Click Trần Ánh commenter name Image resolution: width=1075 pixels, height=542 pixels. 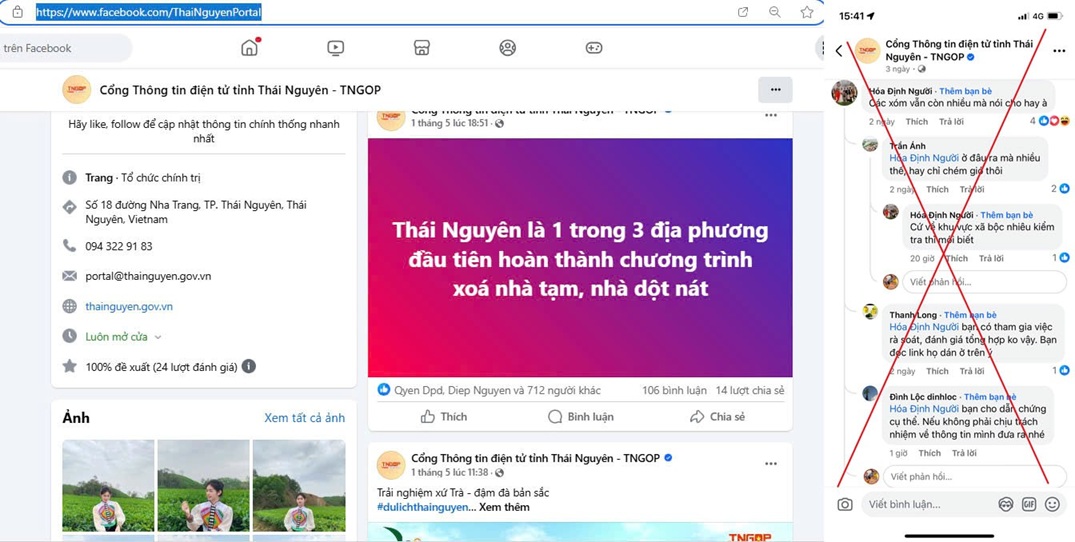pyautogui.click(x=908, y=146)
